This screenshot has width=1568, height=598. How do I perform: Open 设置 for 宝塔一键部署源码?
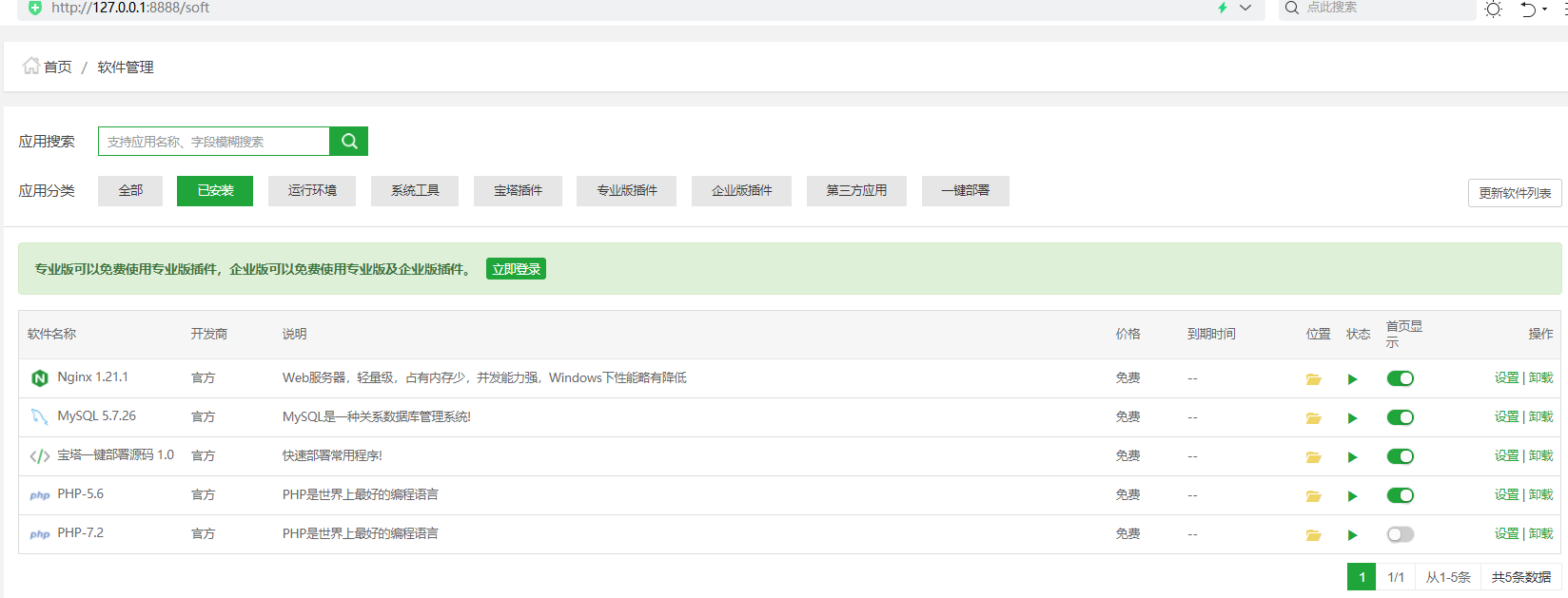pyautogui.click(x=1506, y=456)
